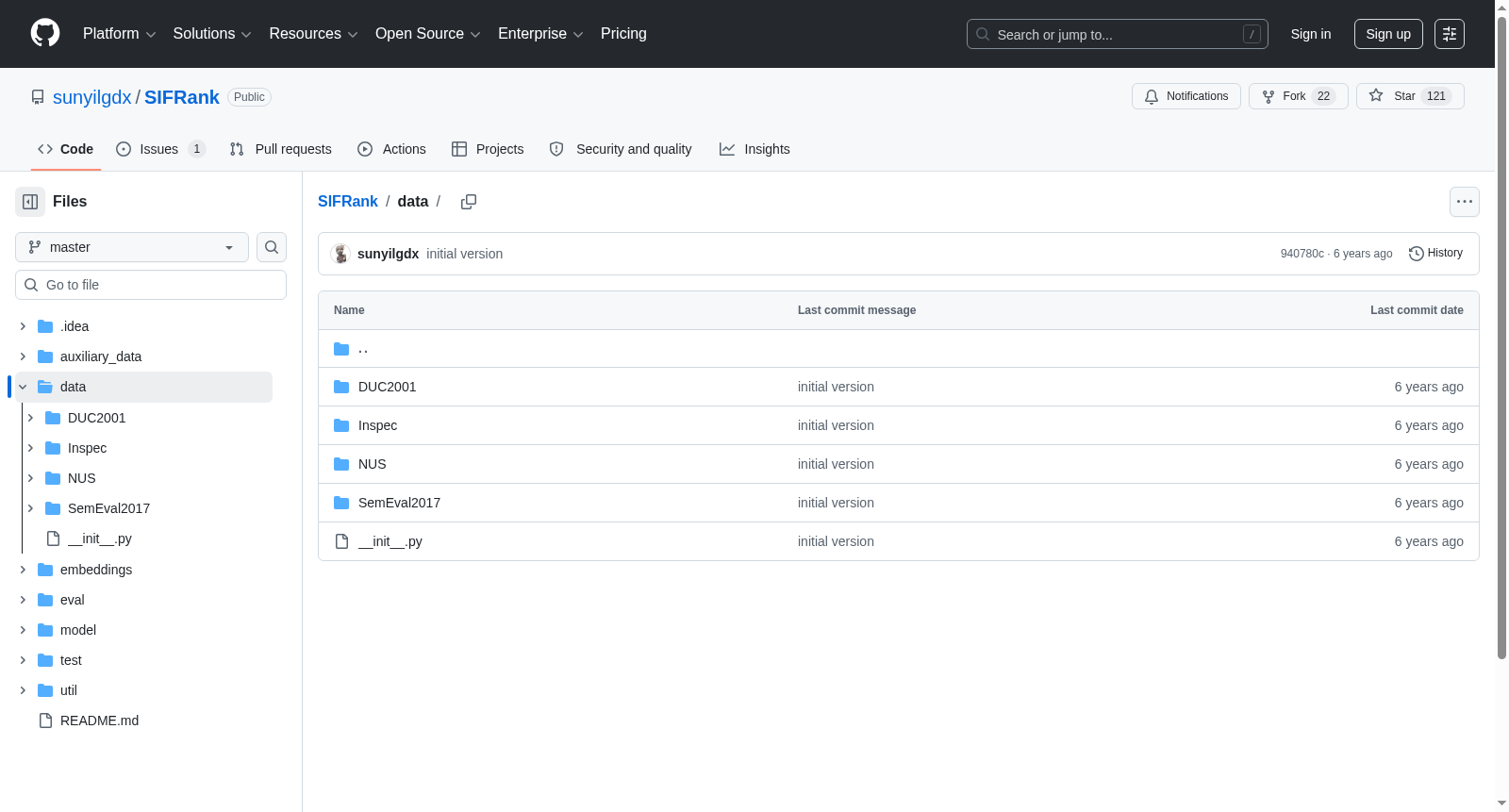Click the Sign up button
This screenshot has height=812, width=1509.
[x=1388, y=34]
